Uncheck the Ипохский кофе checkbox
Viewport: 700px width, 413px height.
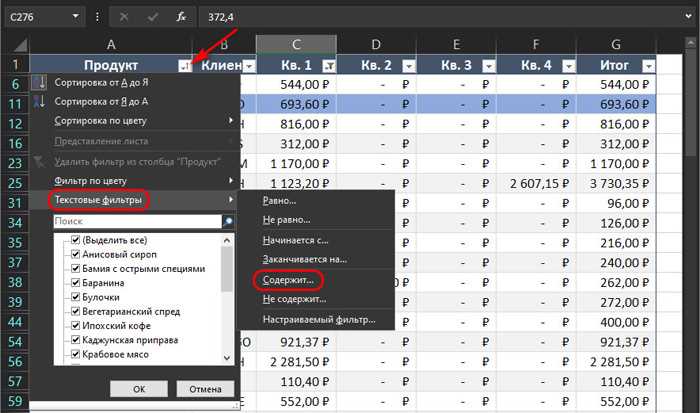[x=75, y=326]
